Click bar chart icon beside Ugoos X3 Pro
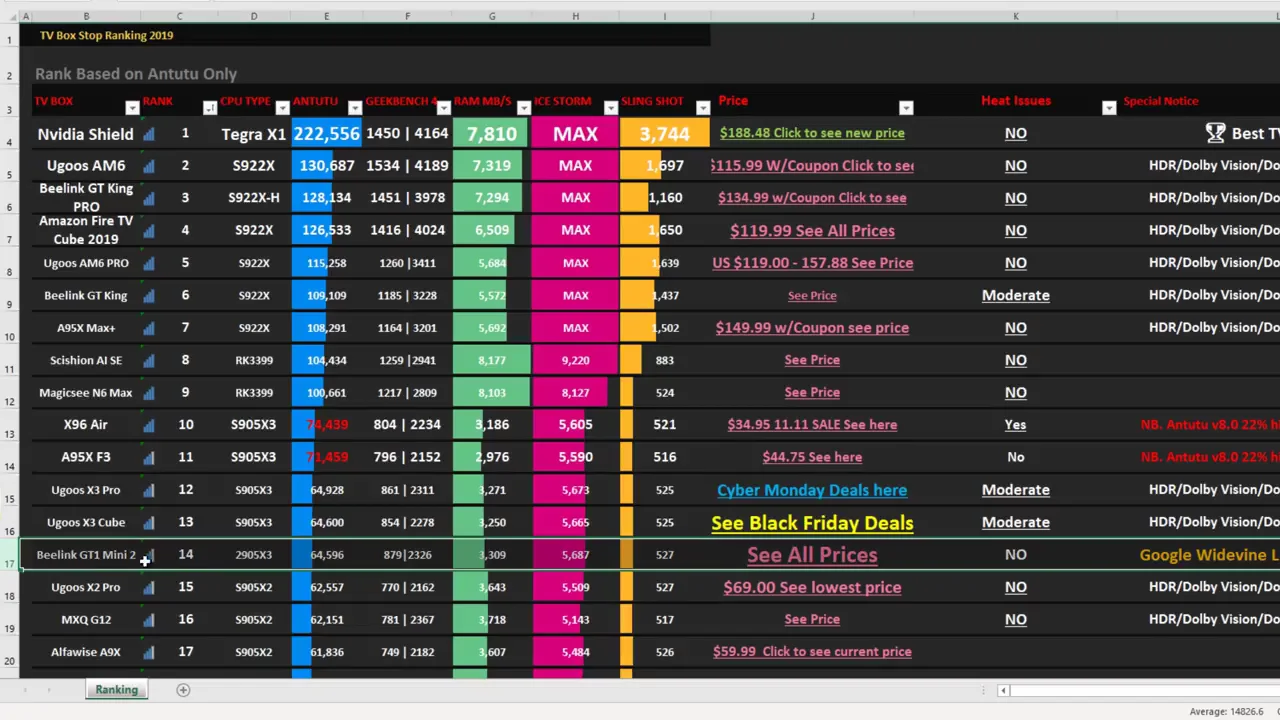 pos(149,490)
